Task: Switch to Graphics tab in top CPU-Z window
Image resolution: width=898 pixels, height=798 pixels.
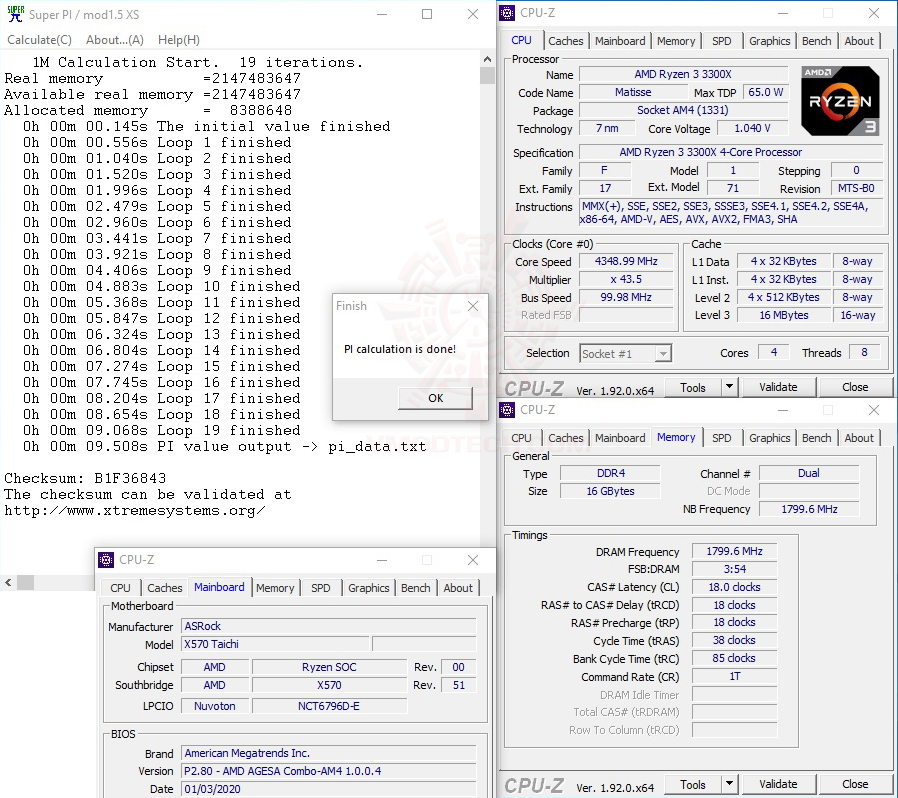Action: [x=769, y=41]
